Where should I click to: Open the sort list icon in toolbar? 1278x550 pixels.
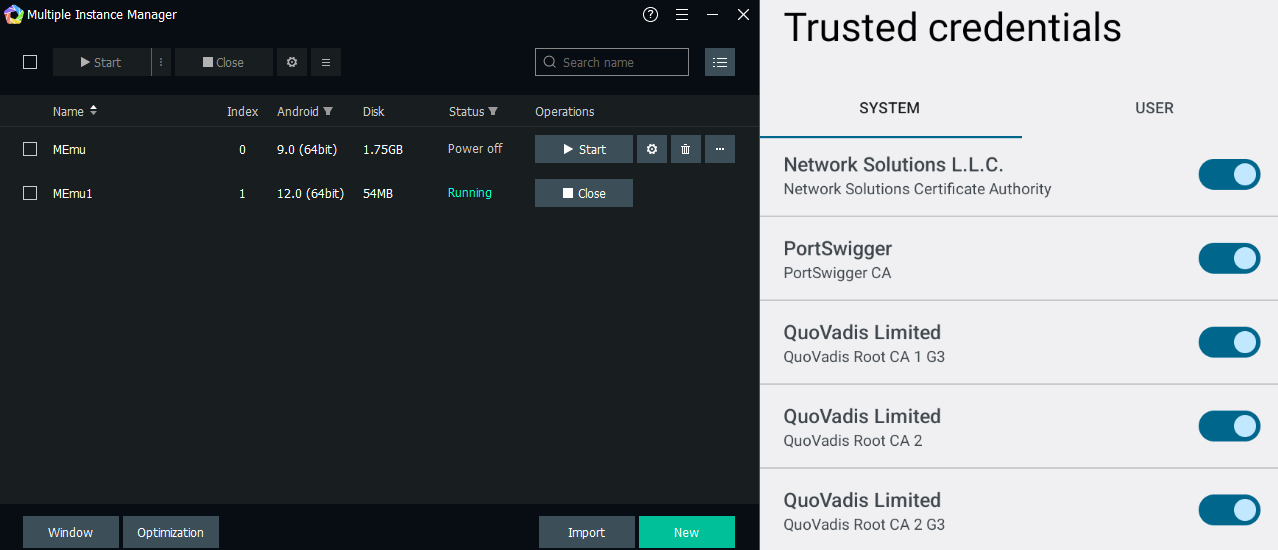pyautogui.click(x=326, y=62)
